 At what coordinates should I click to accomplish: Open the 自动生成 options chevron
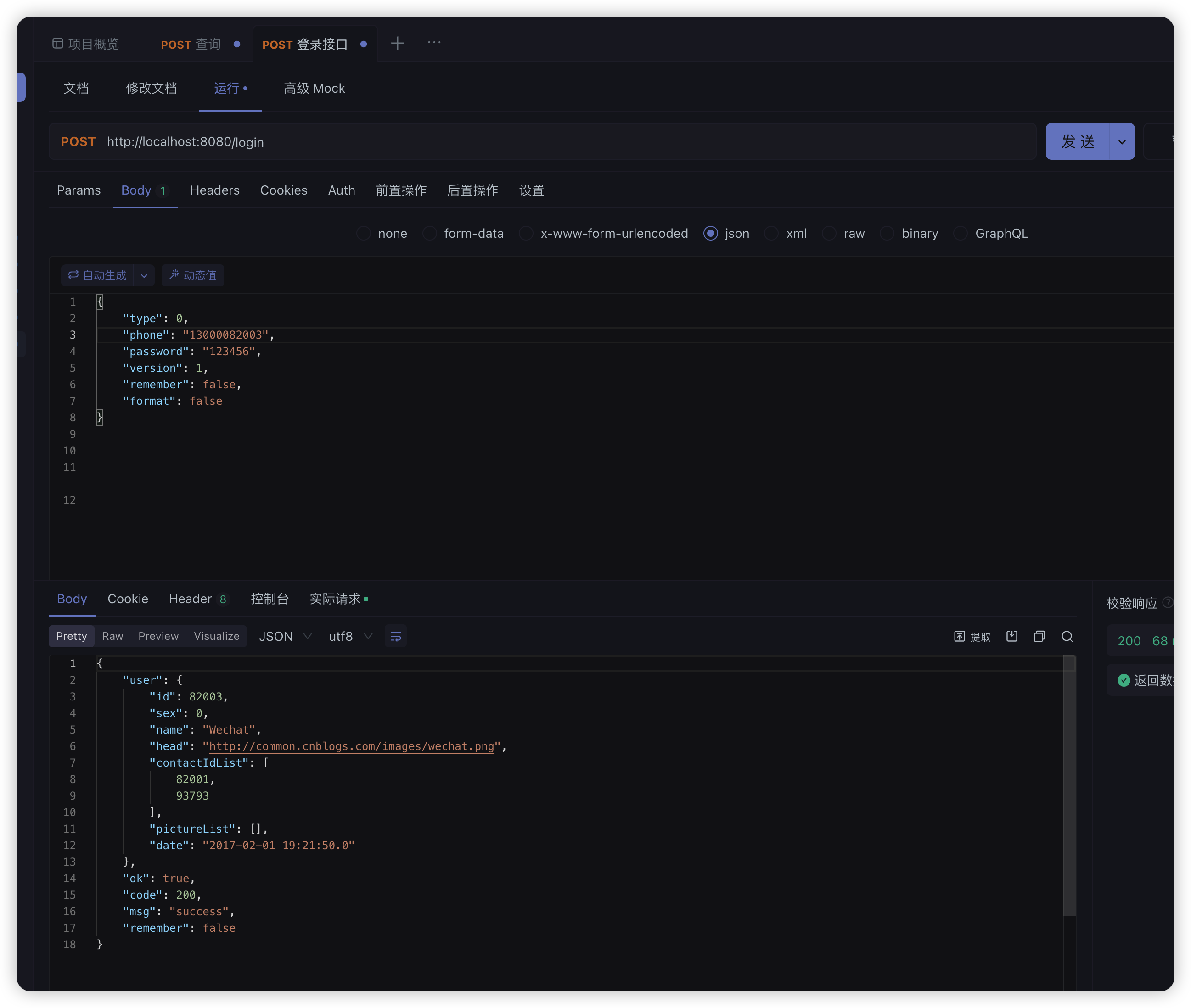145,275
